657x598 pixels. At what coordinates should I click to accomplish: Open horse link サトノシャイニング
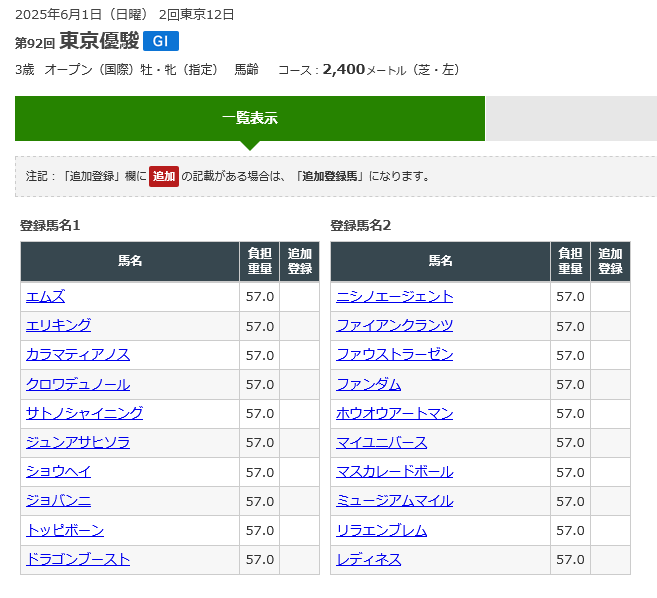84,413
